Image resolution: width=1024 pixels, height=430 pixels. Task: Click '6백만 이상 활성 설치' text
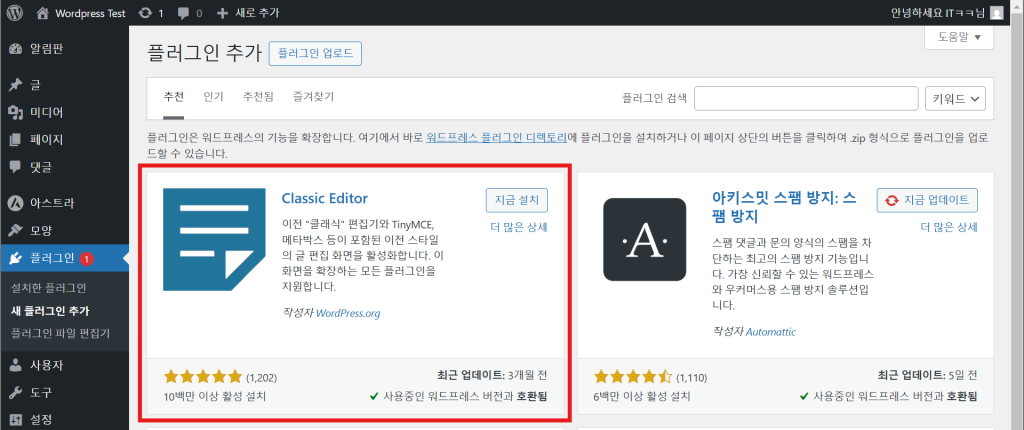(x=642, y=396)
